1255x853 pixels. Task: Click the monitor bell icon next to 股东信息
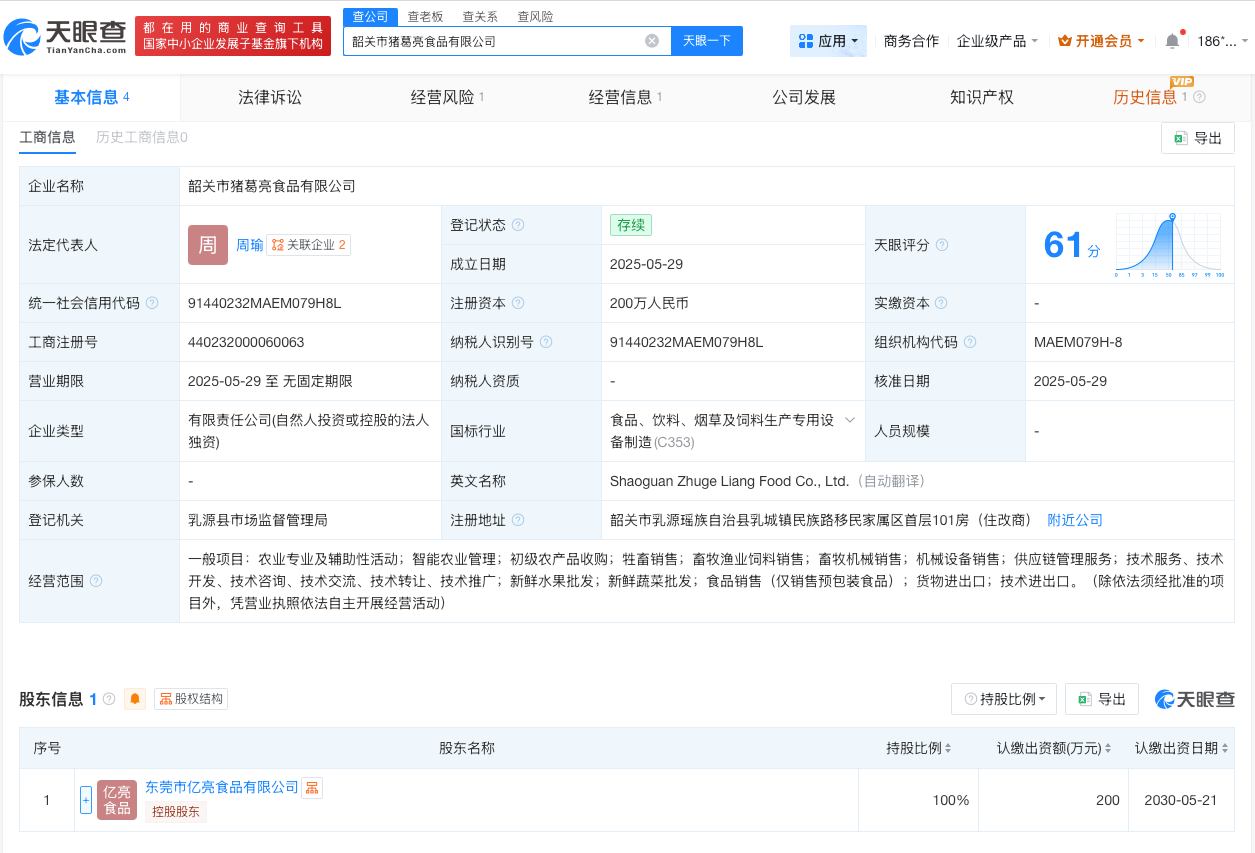click(134, 698)
